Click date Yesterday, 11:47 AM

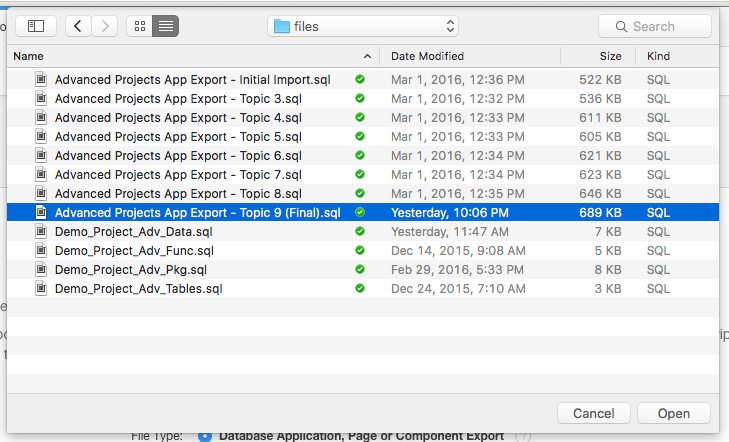[450, 231]
